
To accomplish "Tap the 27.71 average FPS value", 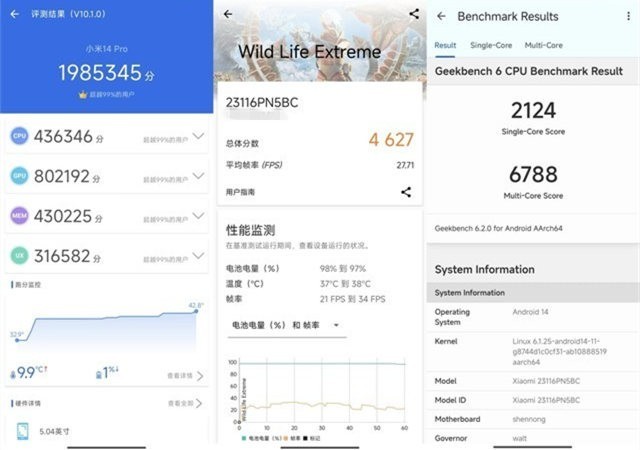I will click(405, 165).
